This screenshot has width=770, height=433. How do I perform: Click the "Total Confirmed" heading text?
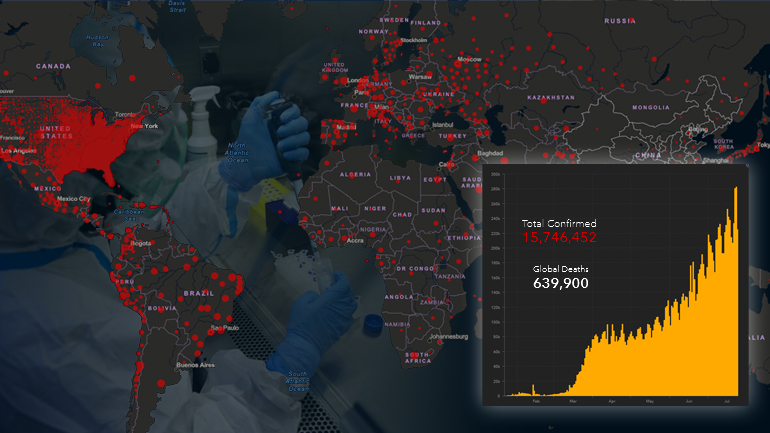tap(559, 222)
